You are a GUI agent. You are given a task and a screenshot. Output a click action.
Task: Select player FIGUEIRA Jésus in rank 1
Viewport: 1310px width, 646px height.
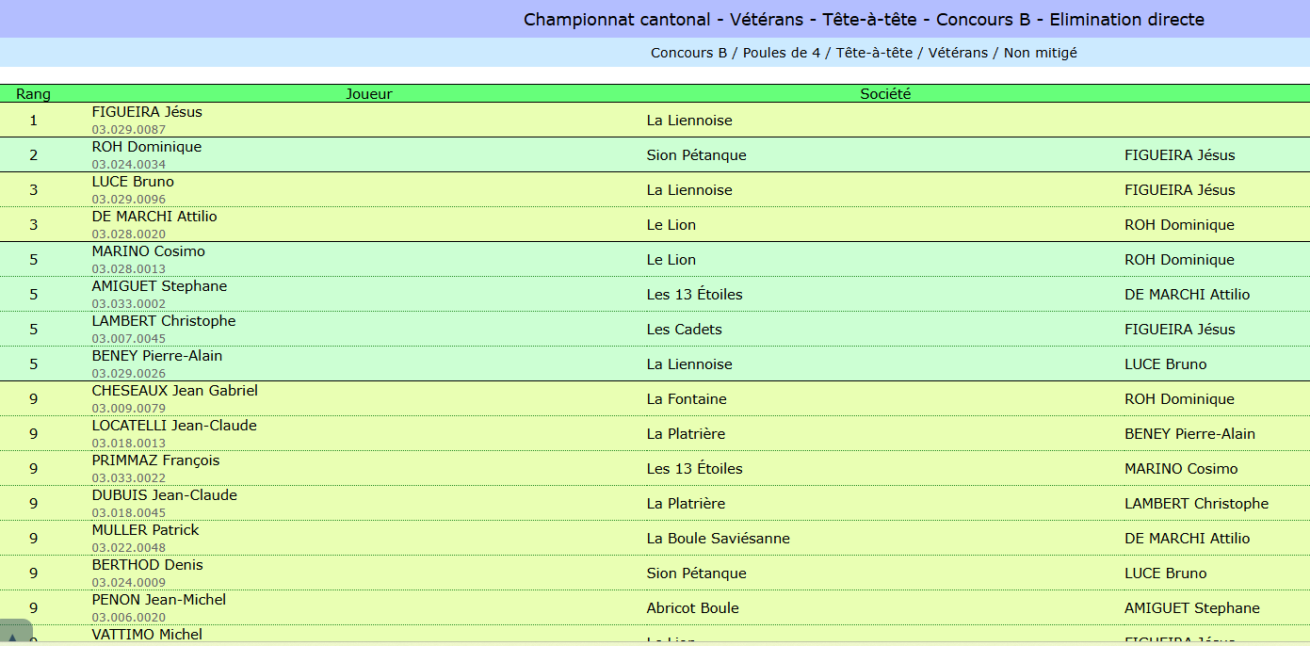(147, 112)
